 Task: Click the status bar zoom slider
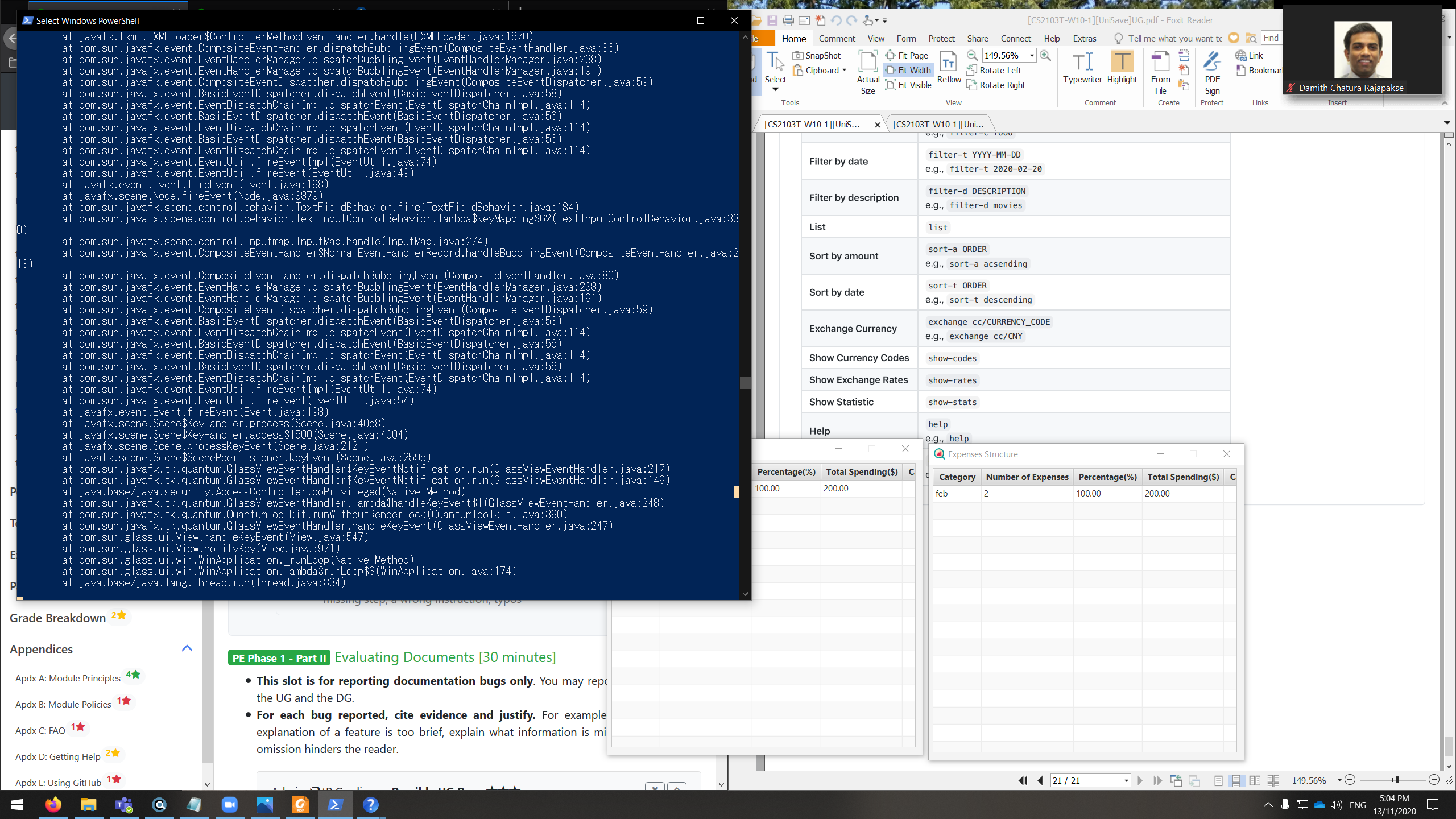click(1397, 780)
